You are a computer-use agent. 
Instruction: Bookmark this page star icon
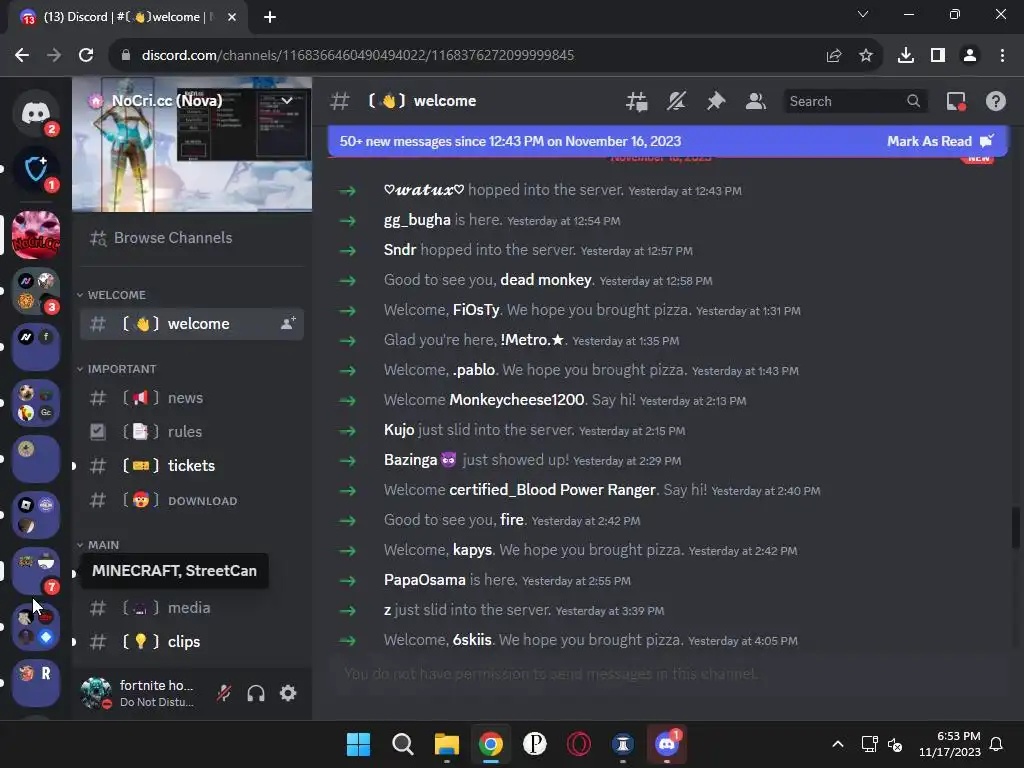[x=866, y=56]
